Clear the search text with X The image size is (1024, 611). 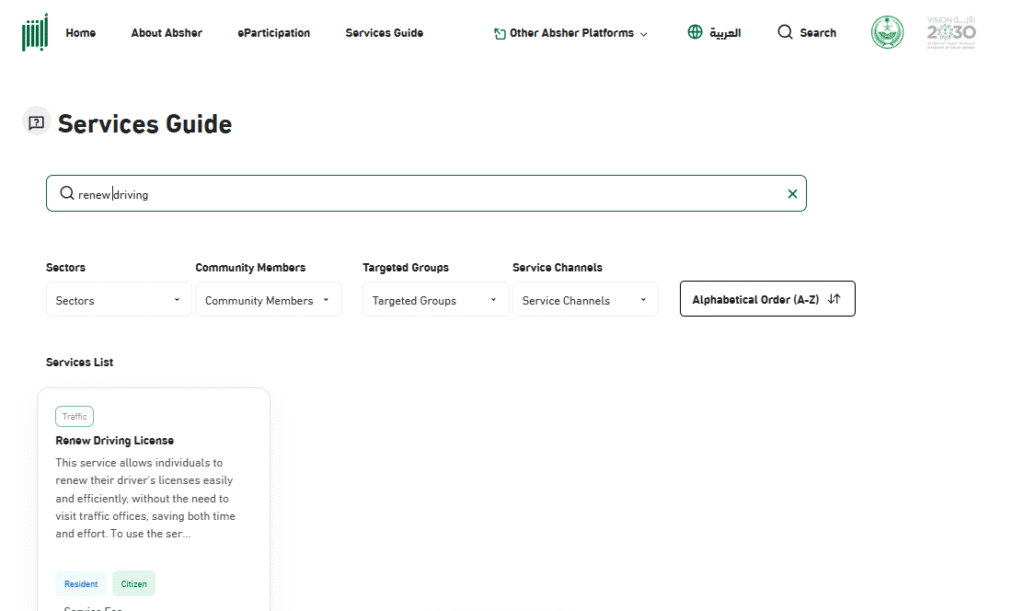coord(792,194)
